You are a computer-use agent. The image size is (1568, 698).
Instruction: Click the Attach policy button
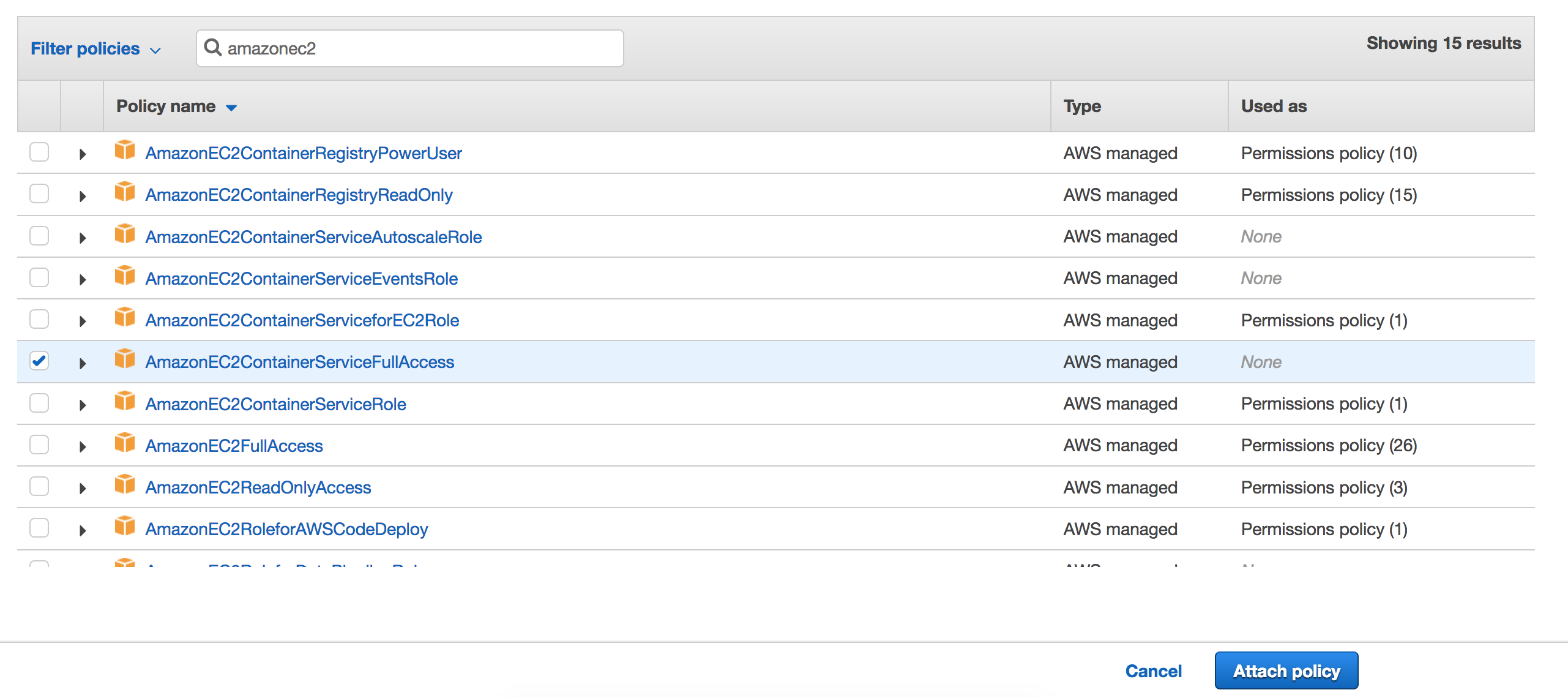1286,670
